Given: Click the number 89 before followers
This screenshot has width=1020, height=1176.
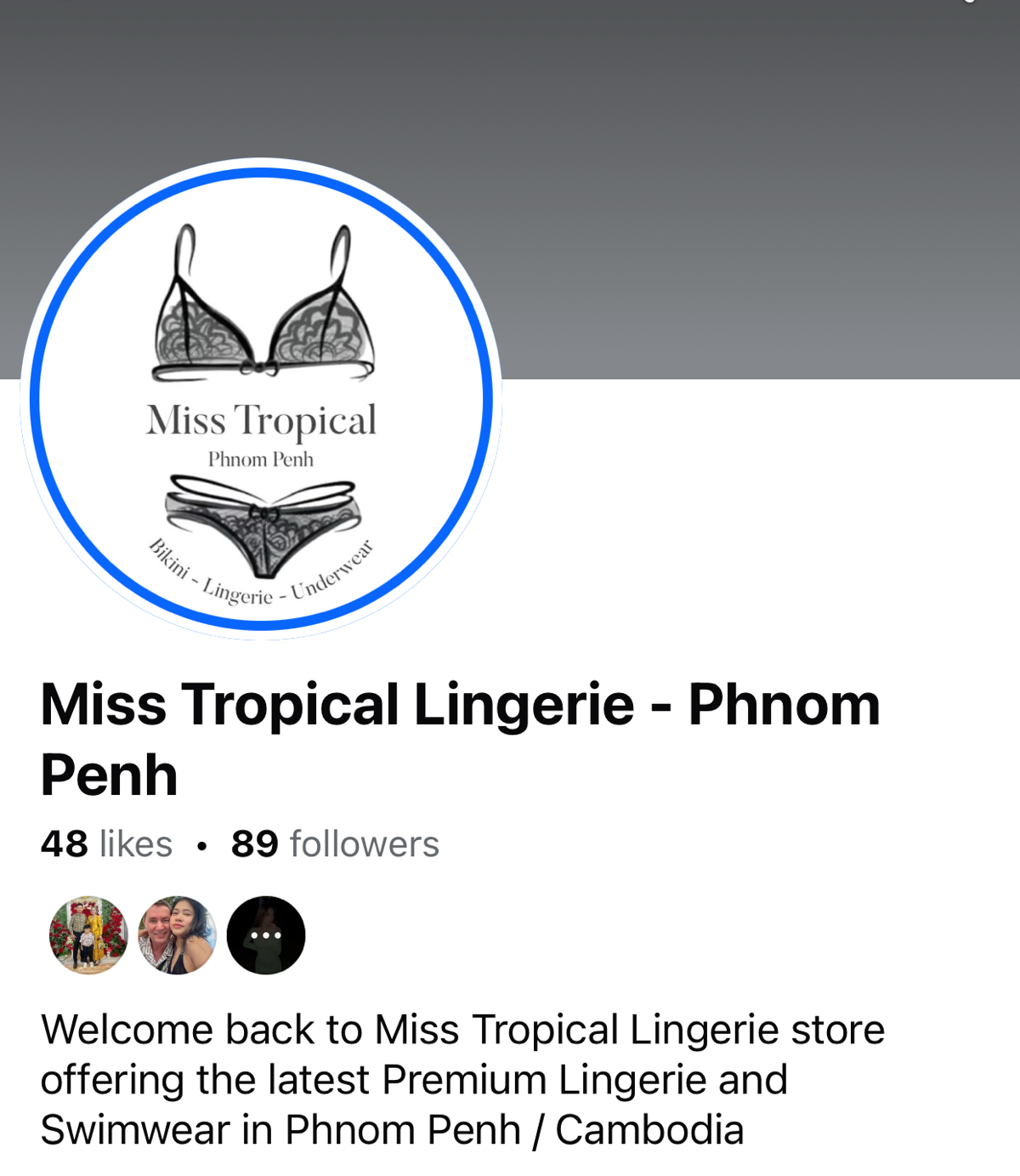Looking at the screenshot, I should pyautogui.click(x=254, y=844).
